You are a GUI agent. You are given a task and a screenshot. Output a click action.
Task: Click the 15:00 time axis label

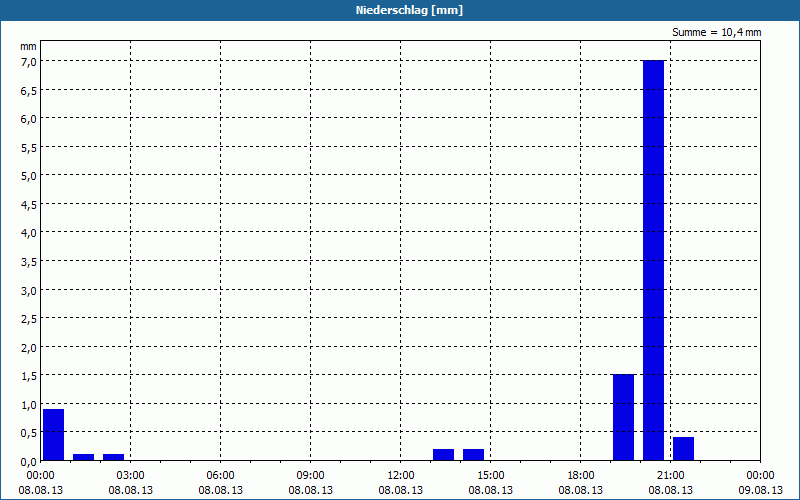tap(491, 476)
